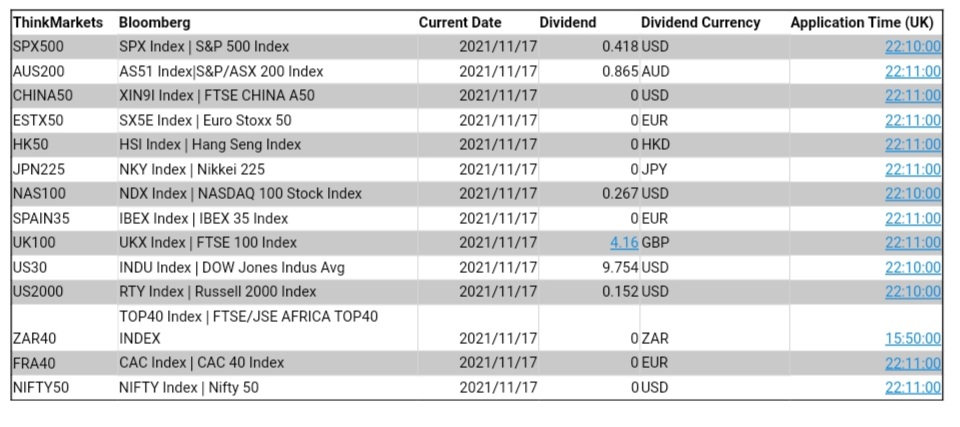Click the Dividend Currency column header

click(x=700, y=22)
